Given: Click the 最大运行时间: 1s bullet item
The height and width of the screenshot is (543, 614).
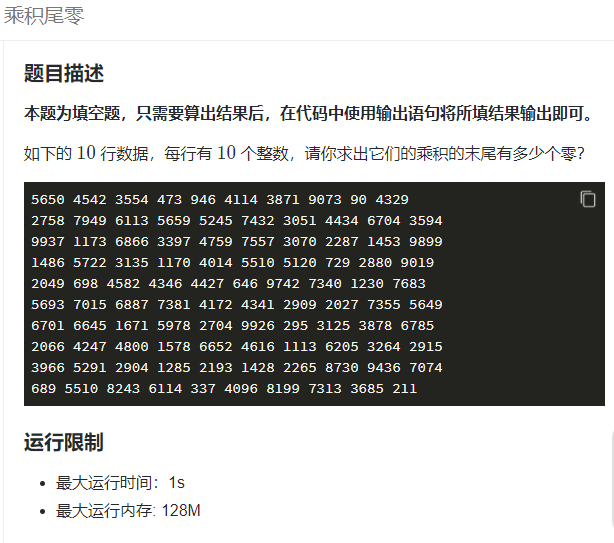Looking at the screenshot, I should pos(120,483).
